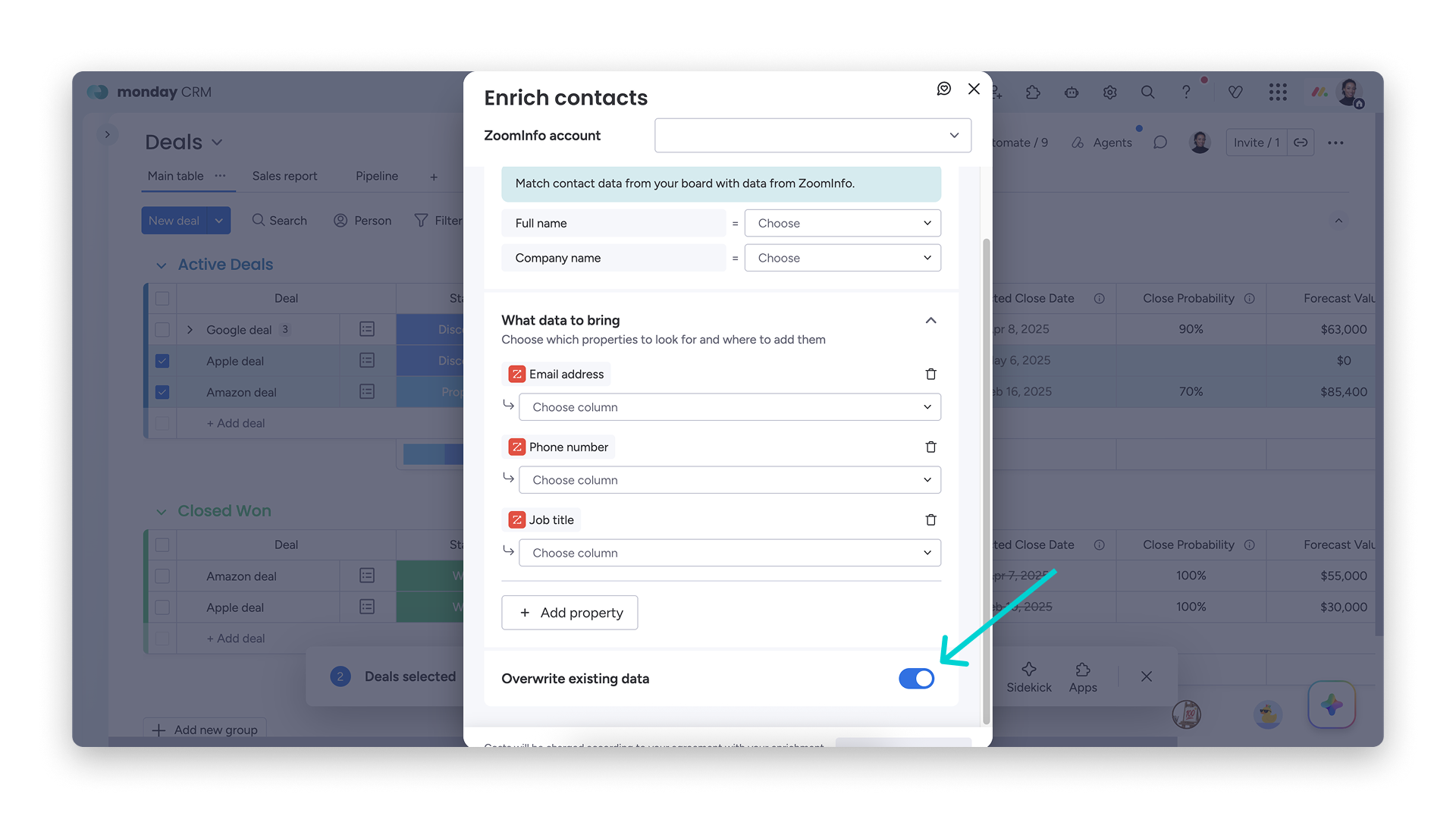This screenshot has height=819, width=1456.
Task: Open the Full name Choose dropdown
Action: coord(843,223)
